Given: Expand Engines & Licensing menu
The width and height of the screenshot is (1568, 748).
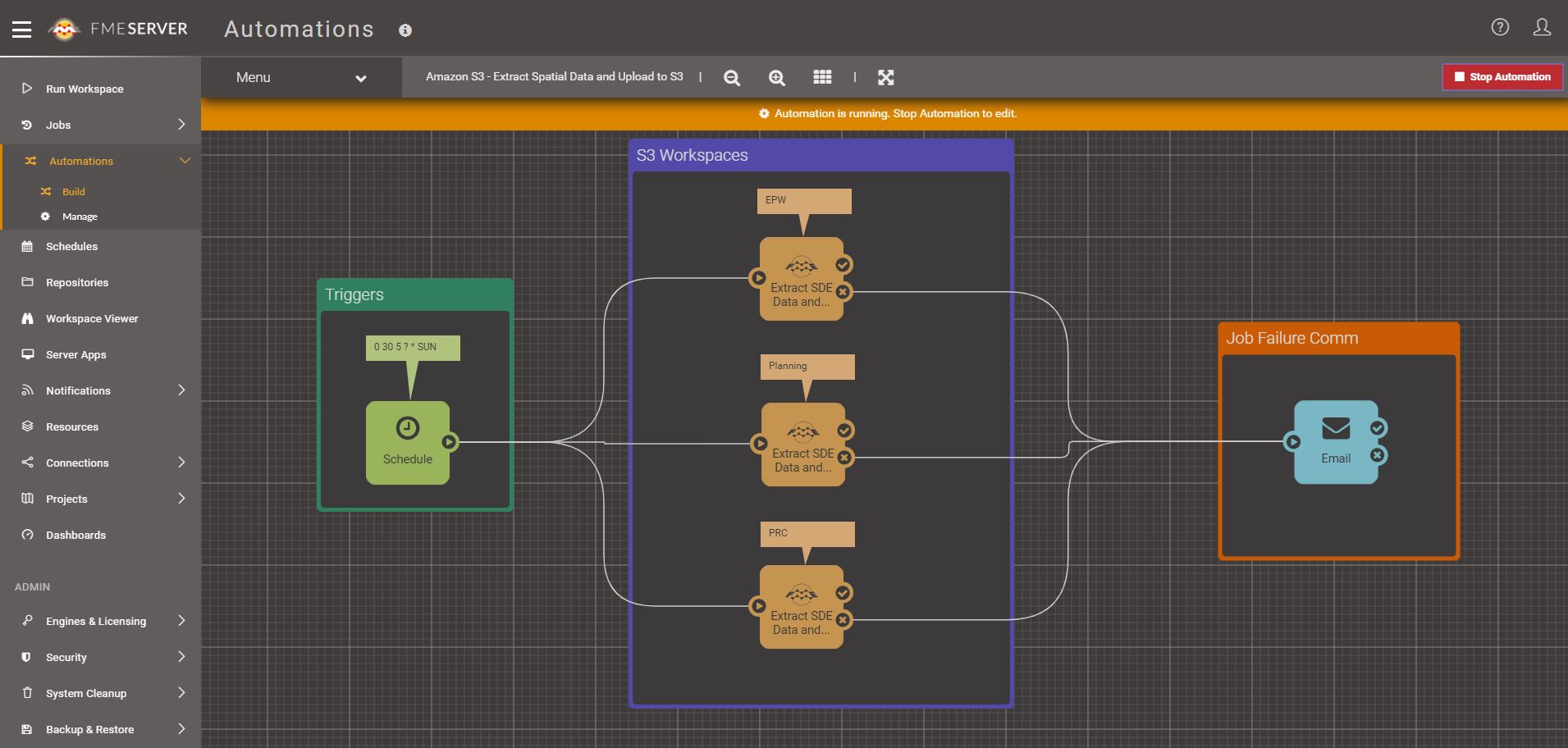Looking at the screenshot, I should (x=100, y=621).
